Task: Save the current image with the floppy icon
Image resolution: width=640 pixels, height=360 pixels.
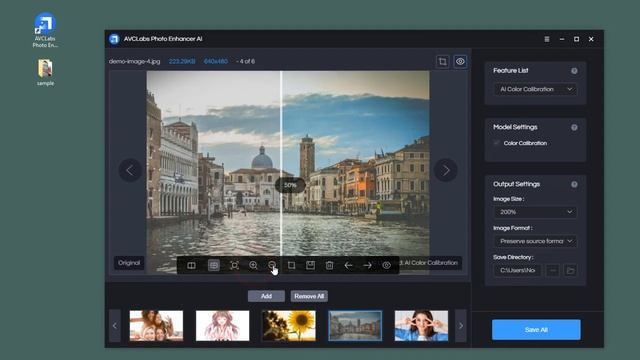Action: click(x=311, y=265)
